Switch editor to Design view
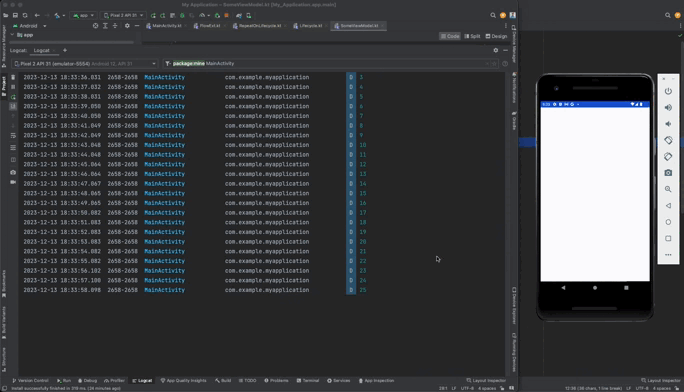The height and width of the screenshot is (392, 684). 496,36
